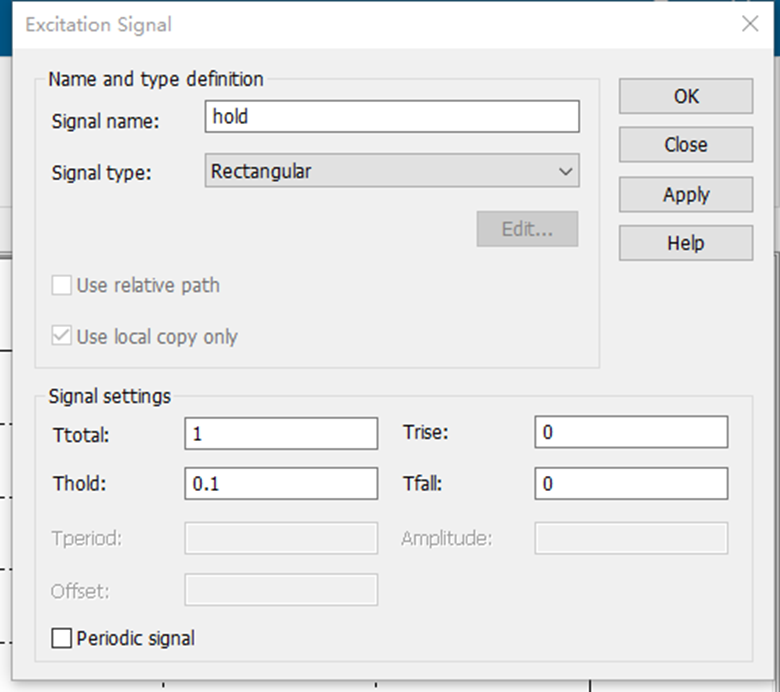Click the disabled Amplitude field

pyautogui.click(x=631, y=538)
